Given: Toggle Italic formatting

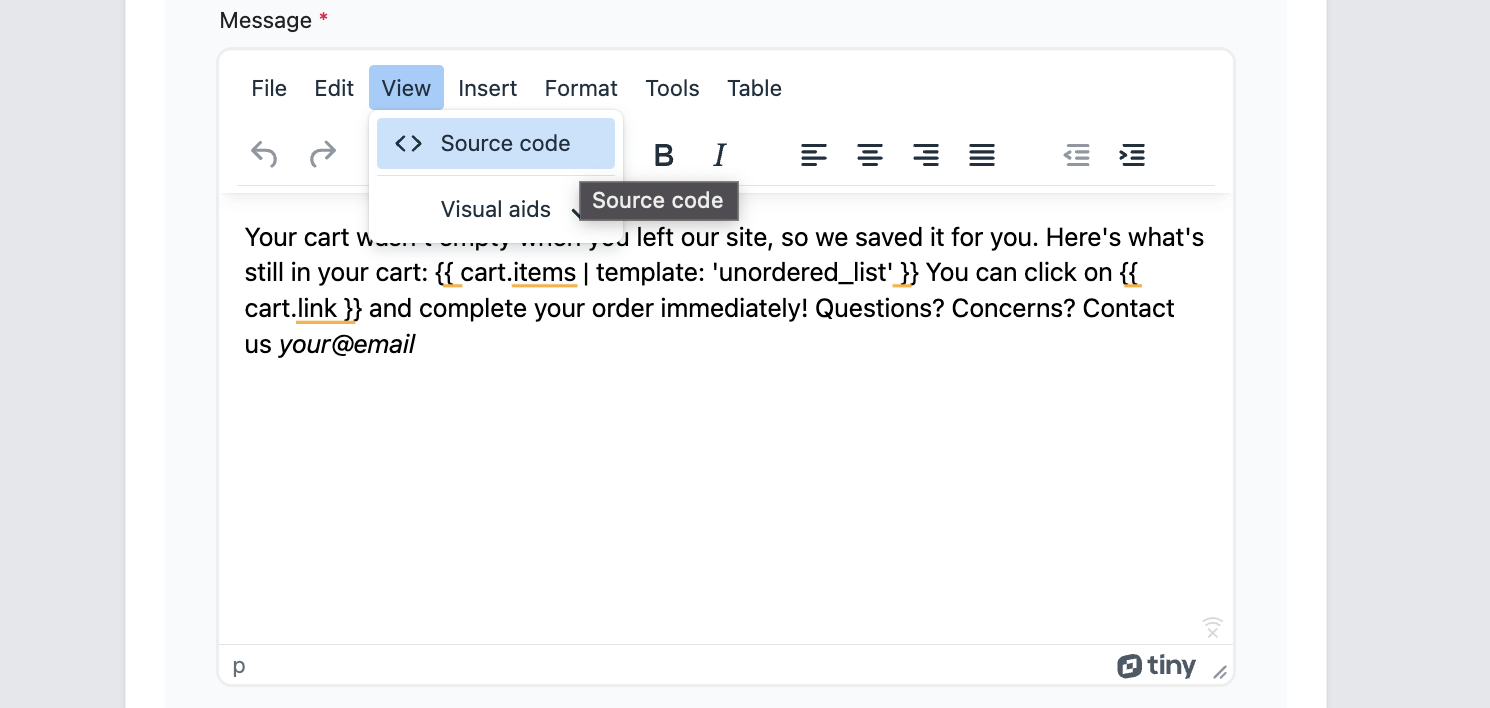Looking at the screenshot, I should coord(719,155).
